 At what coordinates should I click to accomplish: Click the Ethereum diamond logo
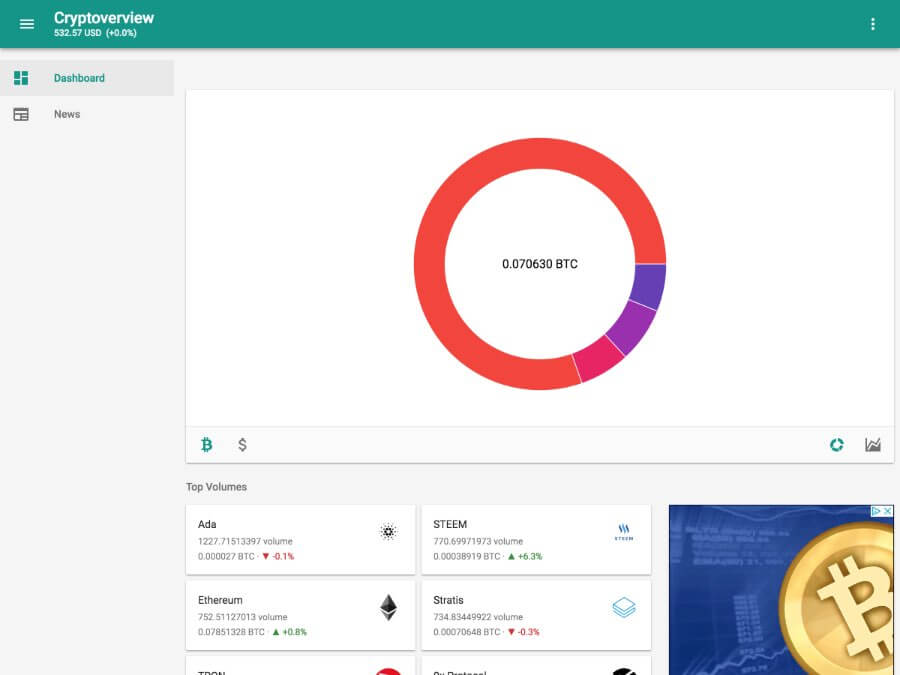pyautogui.click(x=388, y=608)
